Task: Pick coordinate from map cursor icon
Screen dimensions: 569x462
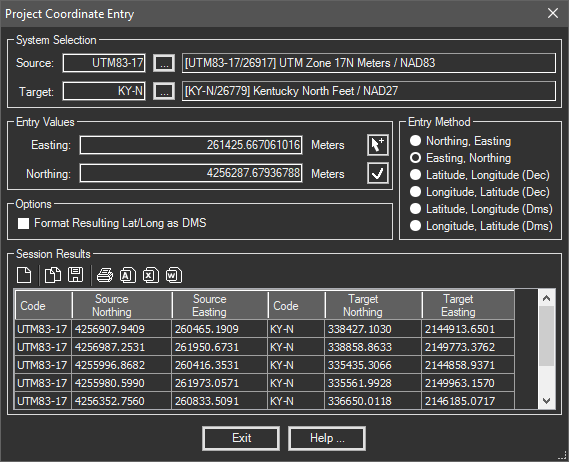Action: tap(378, 145)
